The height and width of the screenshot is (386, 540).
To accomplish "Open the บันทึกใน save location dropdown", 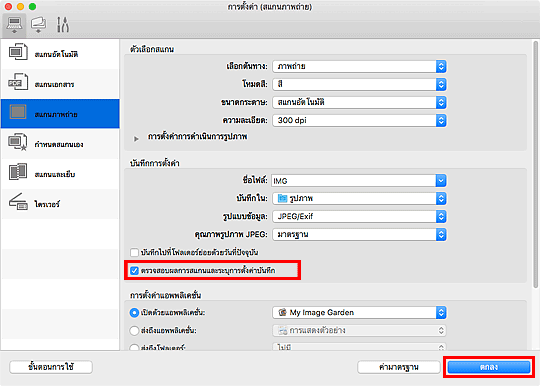I will 359,199.
